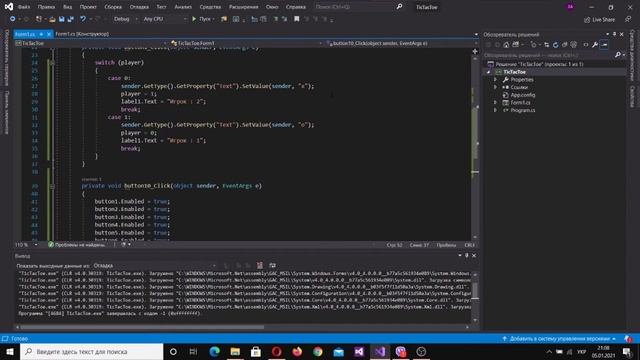This screenshot has height=360, width=640.
Task: Collapse the switch (player) code block
Action: click(52, 63)
